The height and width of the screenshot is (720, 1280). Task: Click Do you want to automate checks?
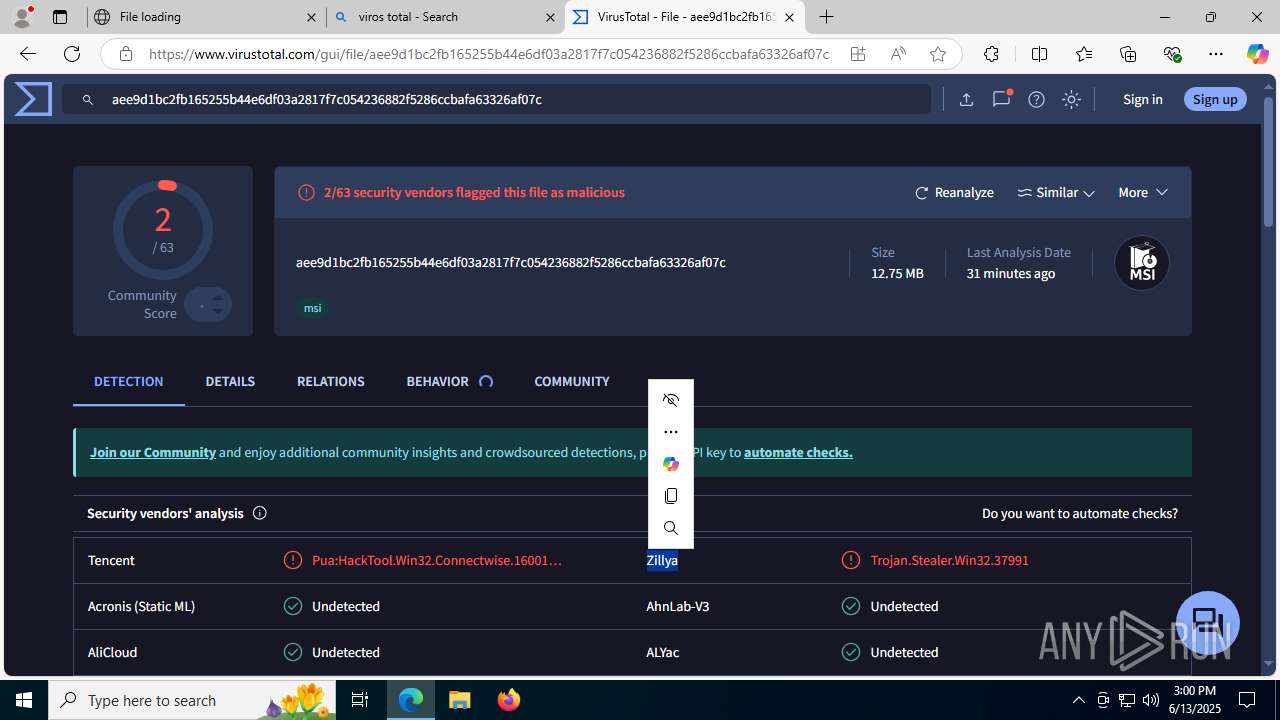[1080, 513]
